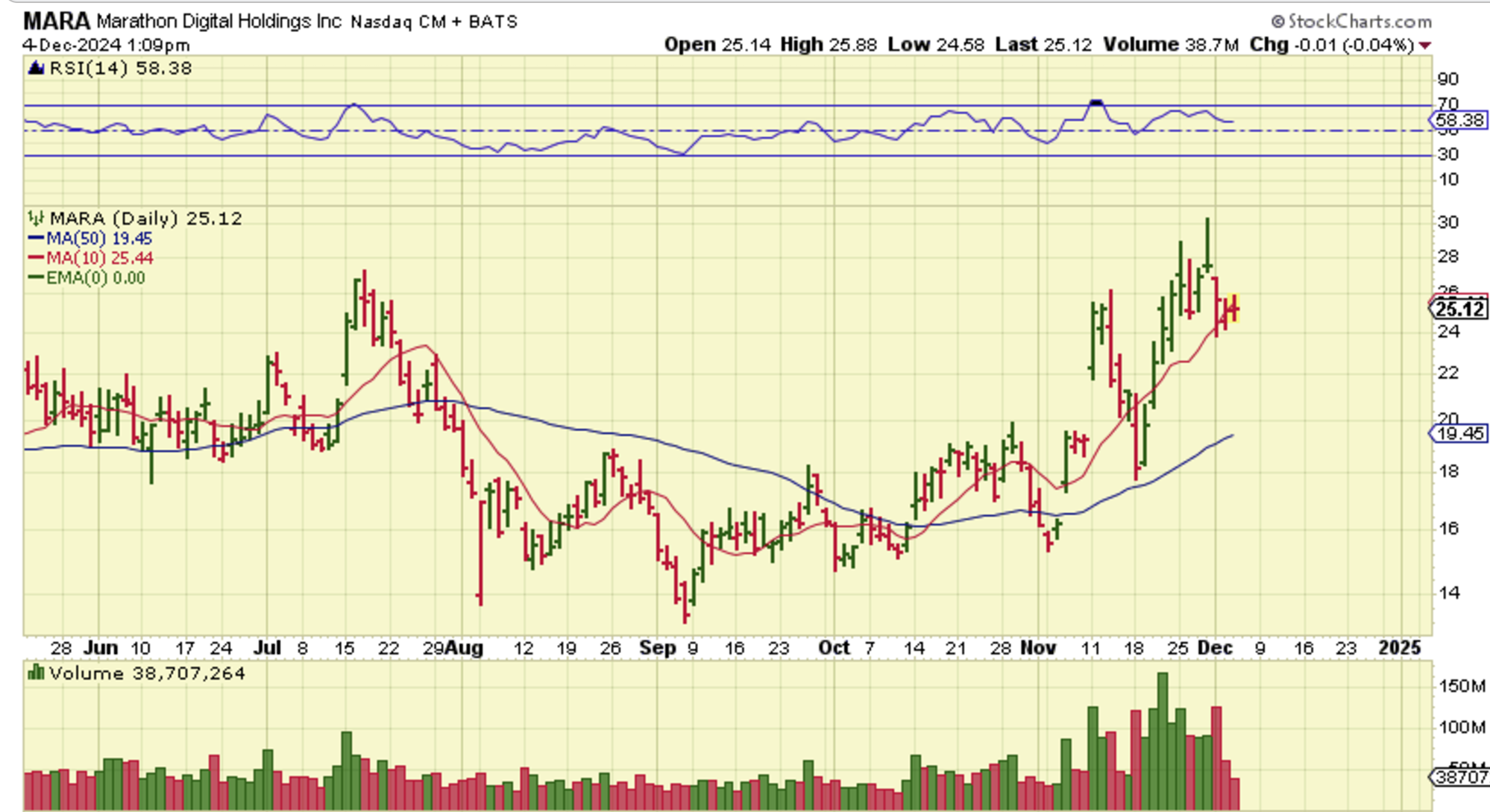Viewport: 1490px width, 812px height.
Task: Click the Dec label on date axis
Action: [1215, 647]
